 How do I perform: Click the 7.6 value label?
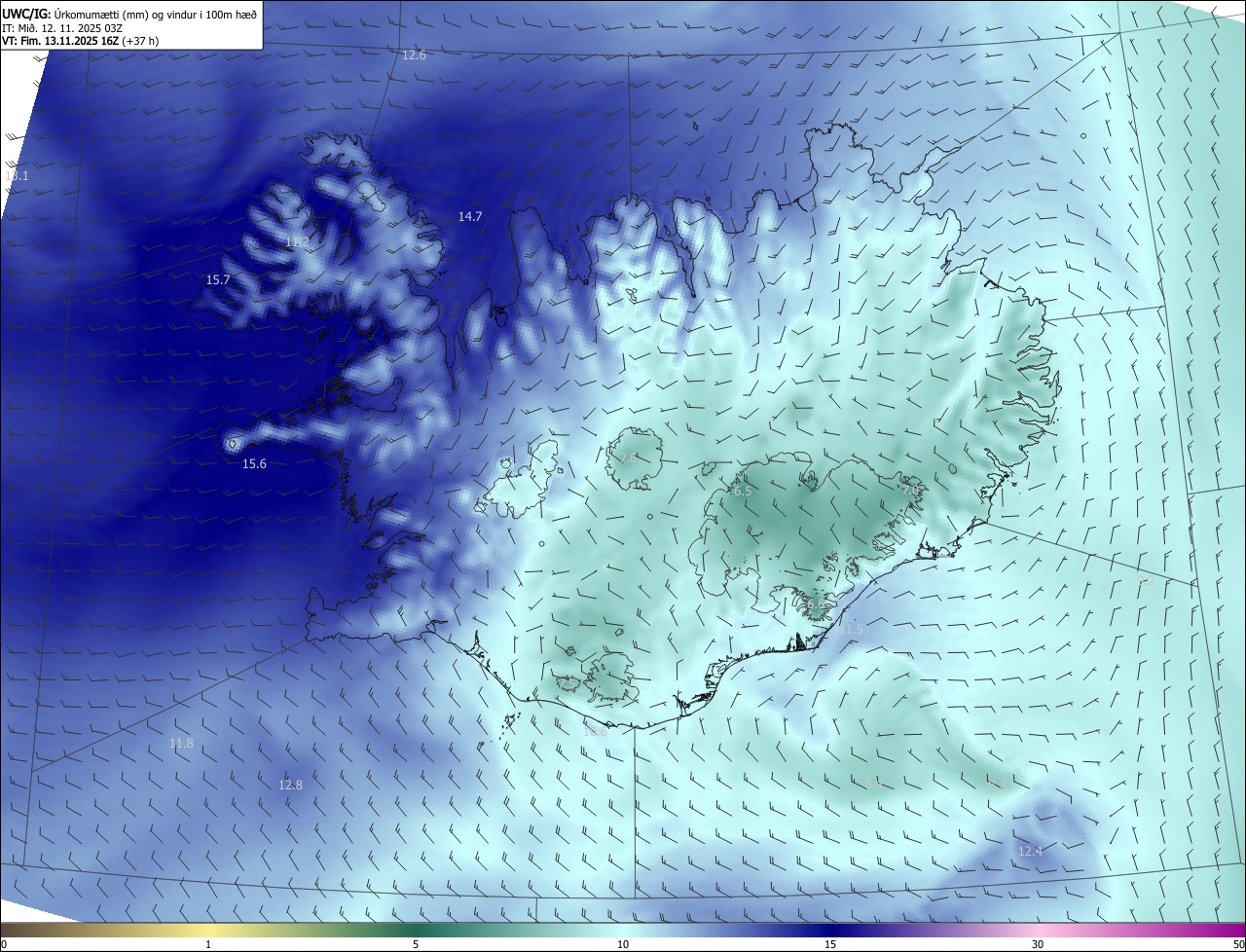click(x=628, y=458)
